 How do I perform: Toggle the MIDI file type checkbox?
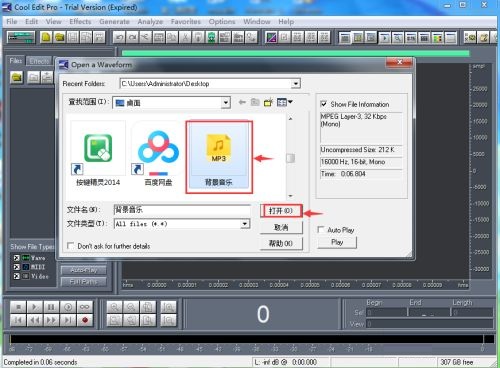17,267
